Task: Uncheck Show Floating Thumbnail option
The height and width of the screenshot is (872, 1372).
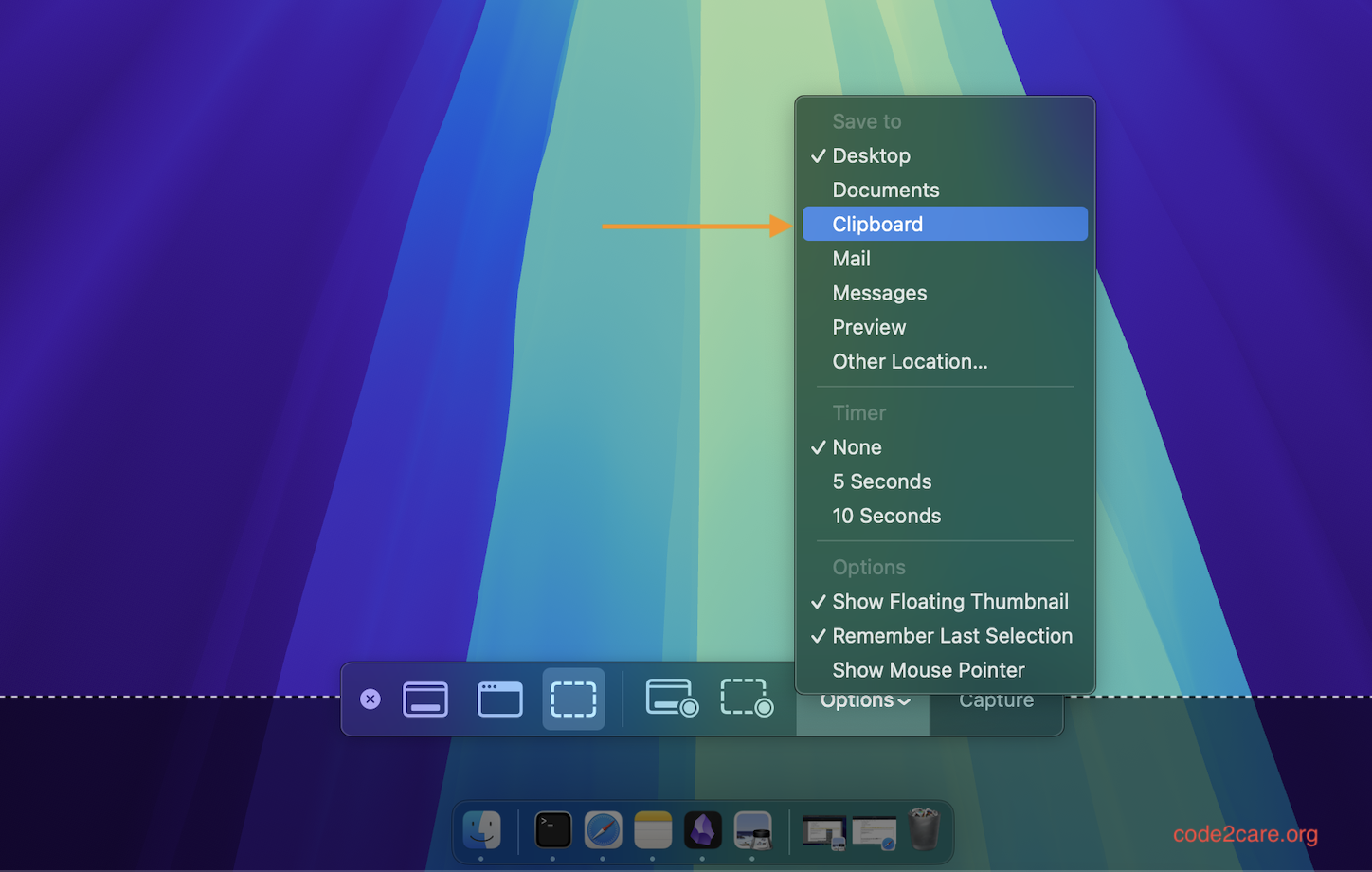Action: (949, 601)
